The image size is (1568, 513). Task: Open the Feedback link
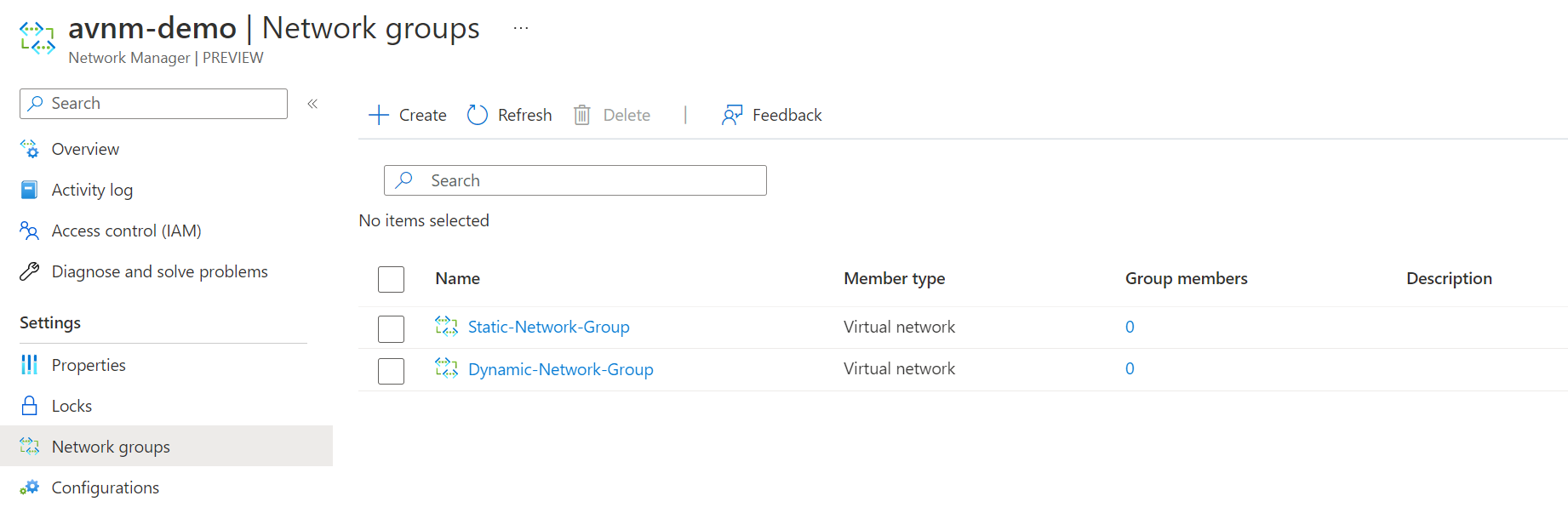771,115
